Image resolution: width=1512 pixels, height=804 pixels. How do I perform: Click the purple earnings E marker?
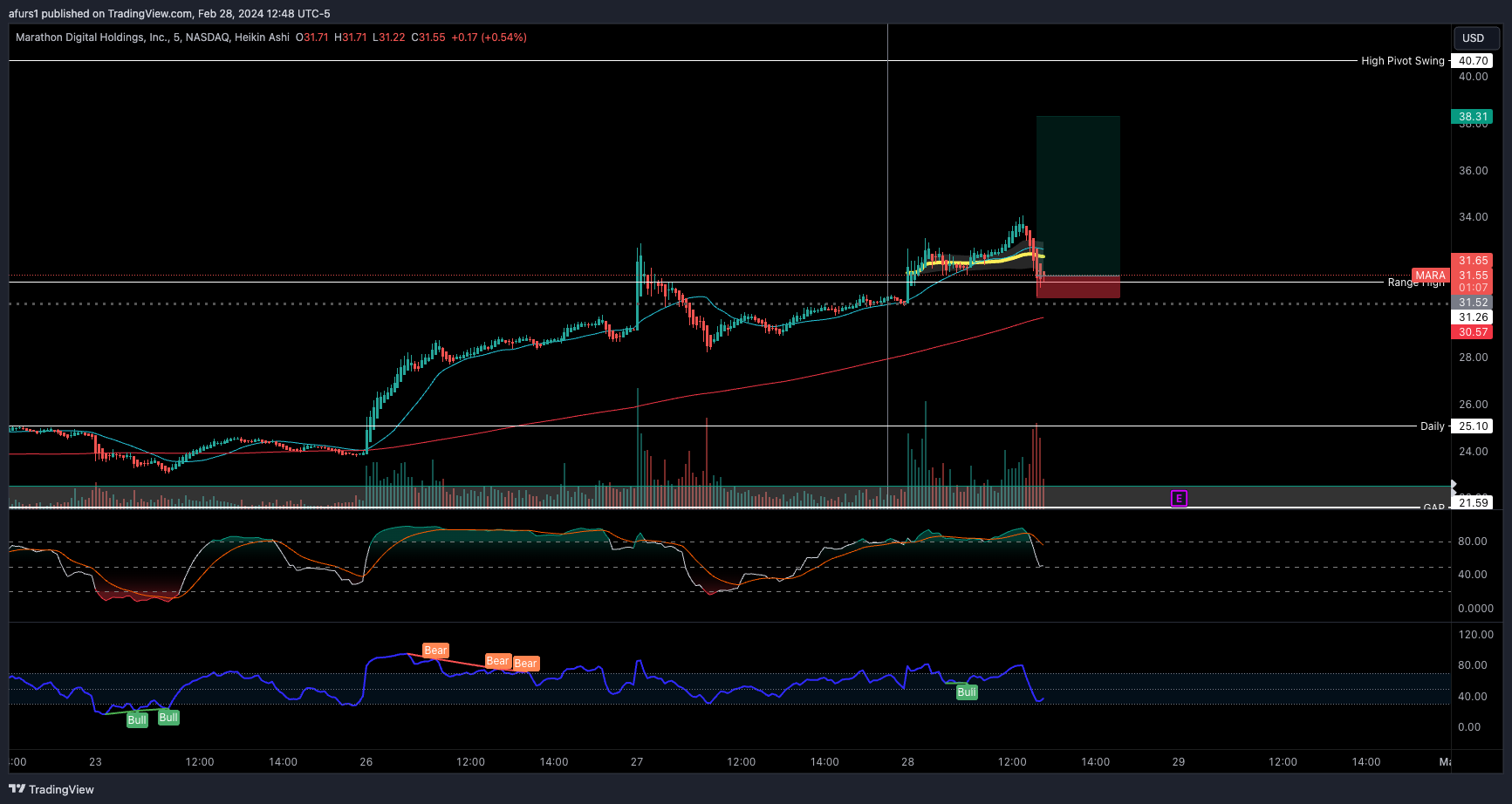point(1179,499)
